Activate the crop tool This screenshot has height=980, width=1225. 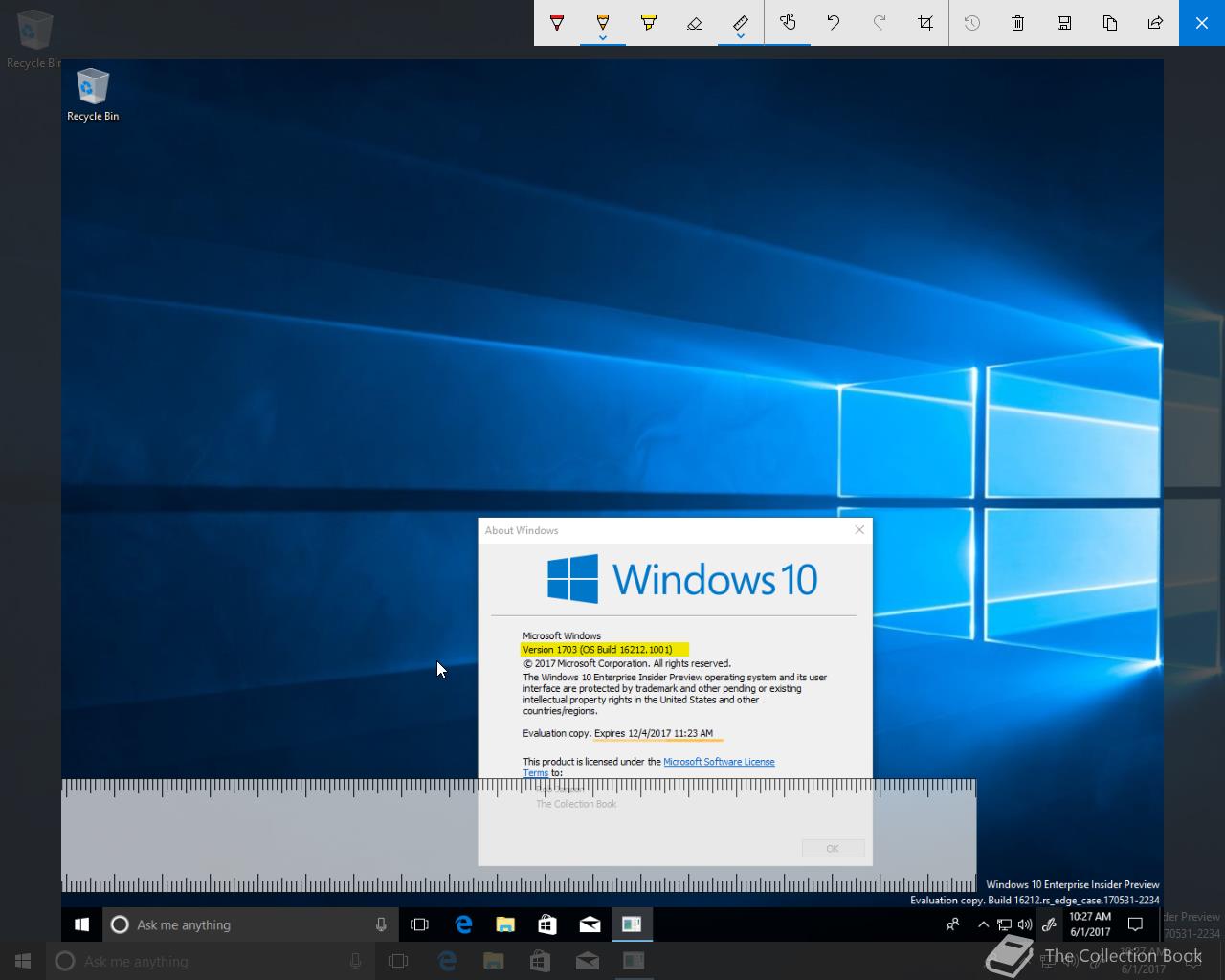[x=925, y=23]
